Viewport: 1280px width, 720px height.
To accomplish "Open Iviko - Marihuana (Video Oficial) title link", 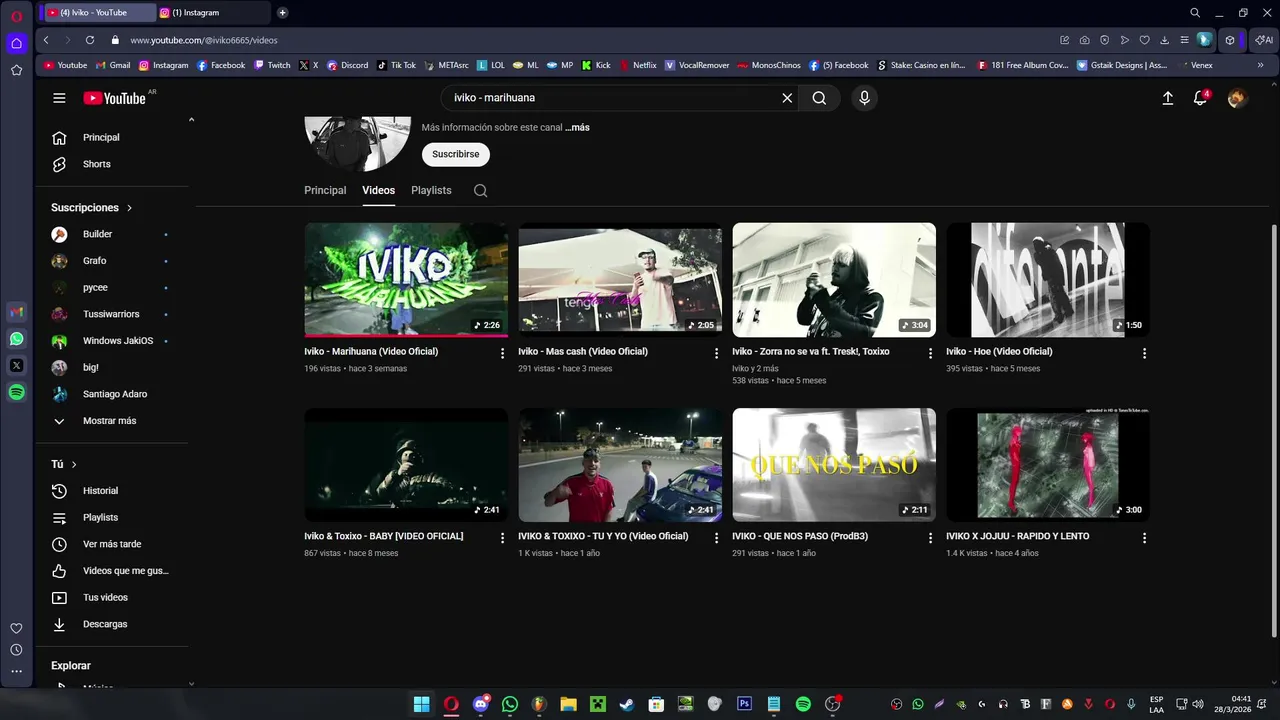I will (x=371, y=352).
